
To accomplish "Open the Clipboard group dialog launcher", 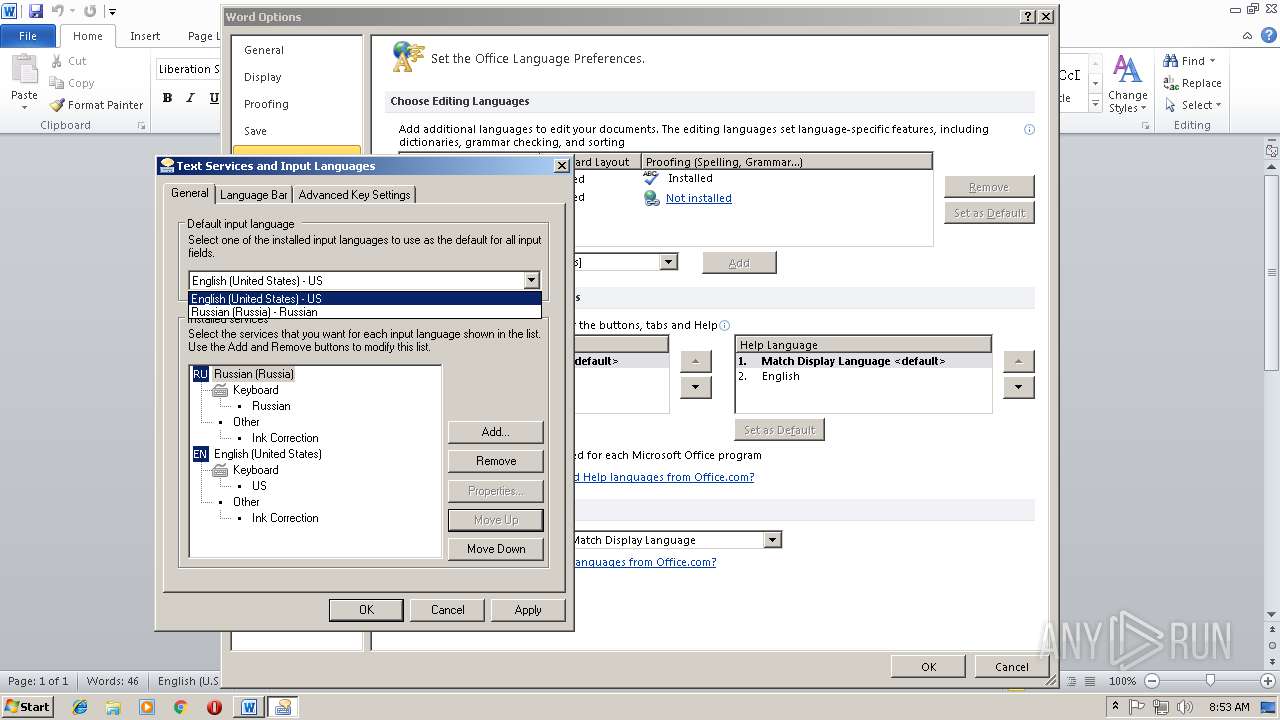I will [141, 126].
